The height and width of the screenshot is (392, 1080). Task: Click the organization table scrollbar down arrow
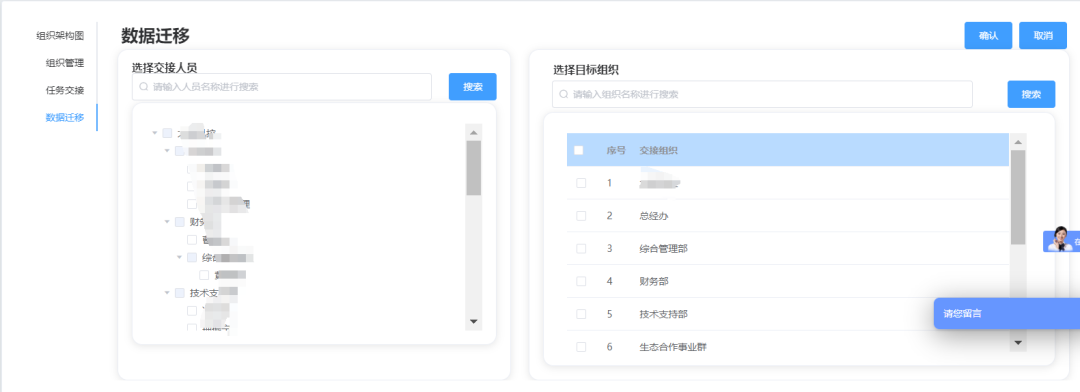(x=1018, y=342)
